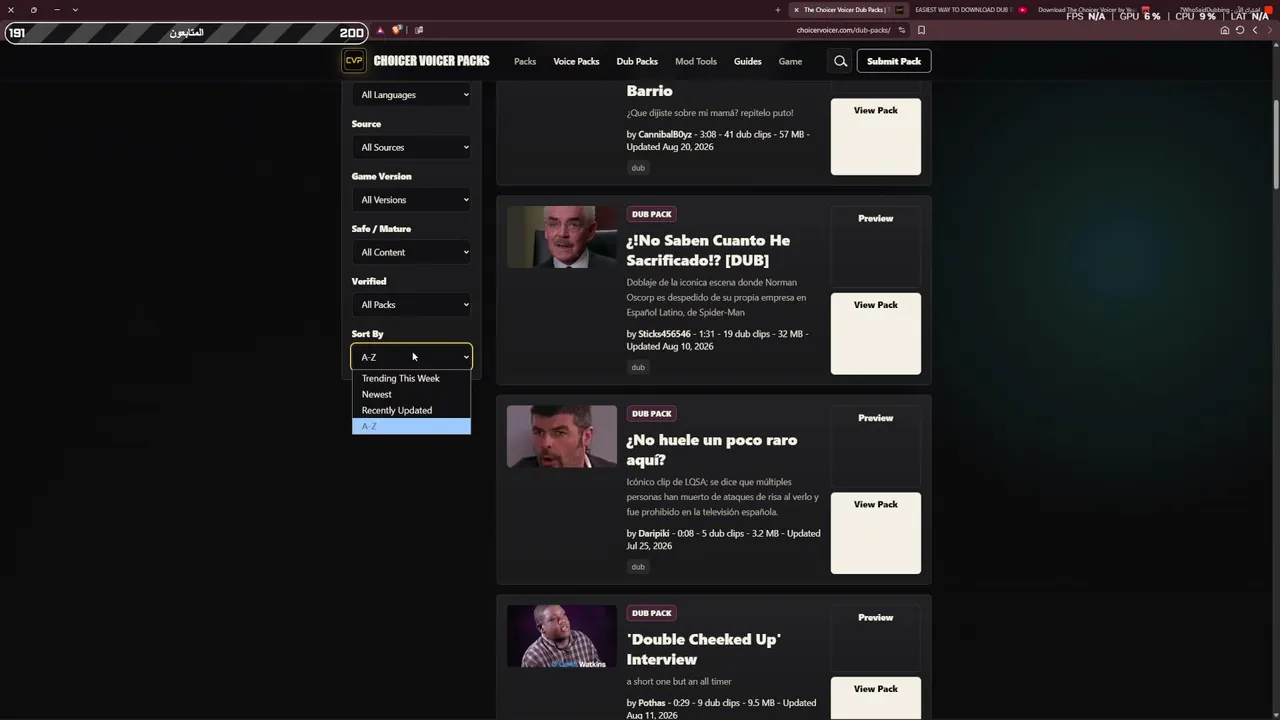Image resolution: width=1280 pixels, height=720 pixels.
Task: Expand the Safe / Mature content dropdown
Action: coord(412,252)
